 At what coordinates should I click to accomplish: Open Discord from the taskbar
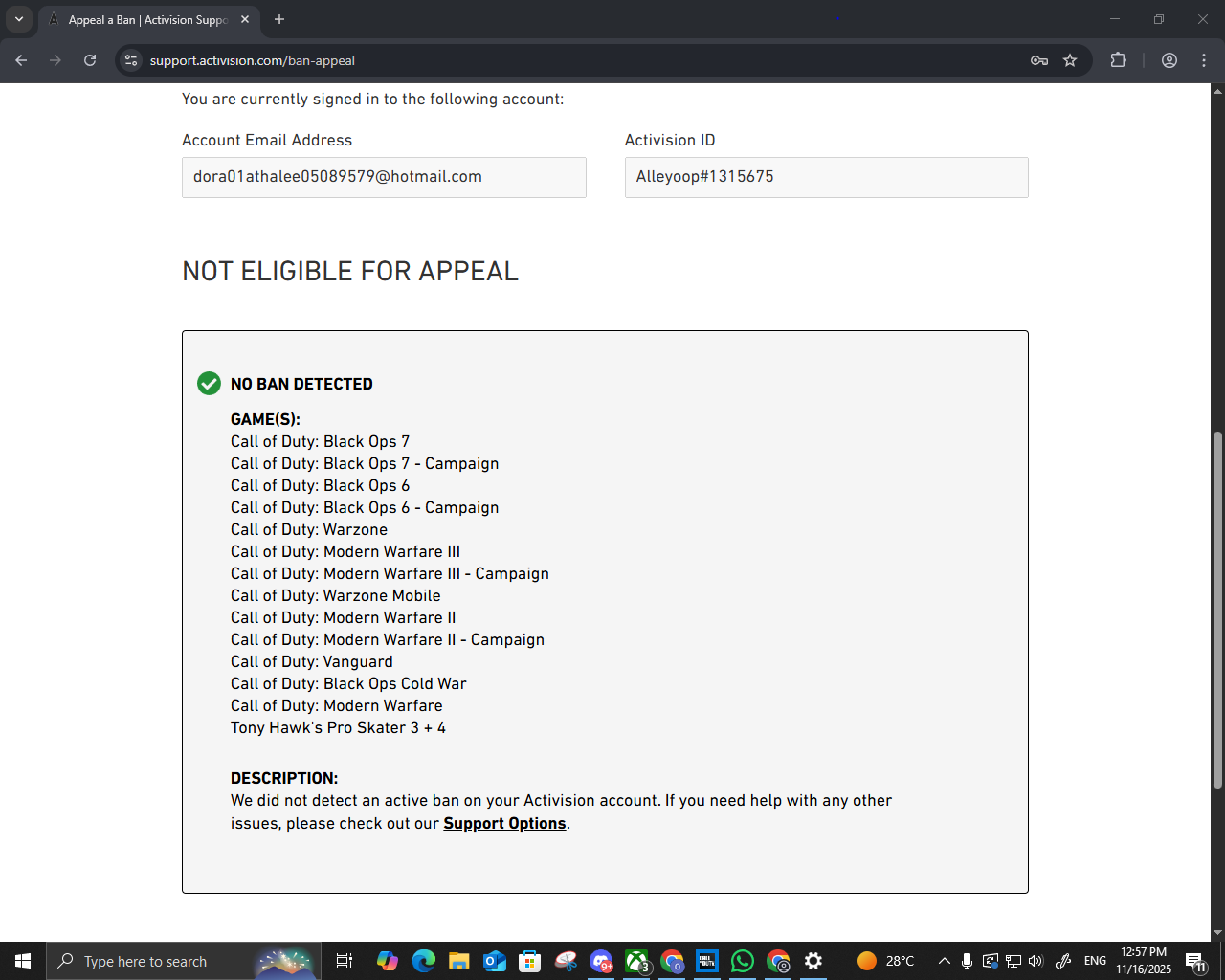pos(601,961)
